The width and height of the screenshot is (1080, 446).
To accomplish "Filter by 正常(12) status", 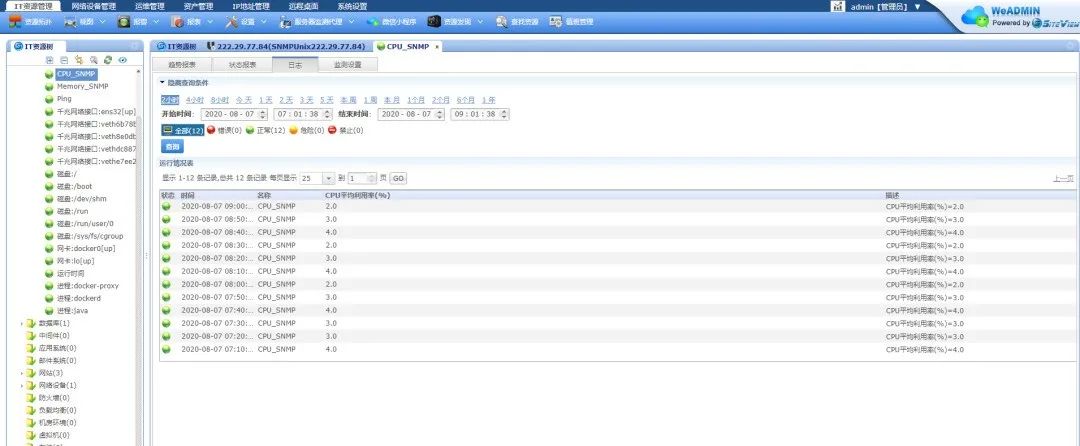I will click(265, 130).
